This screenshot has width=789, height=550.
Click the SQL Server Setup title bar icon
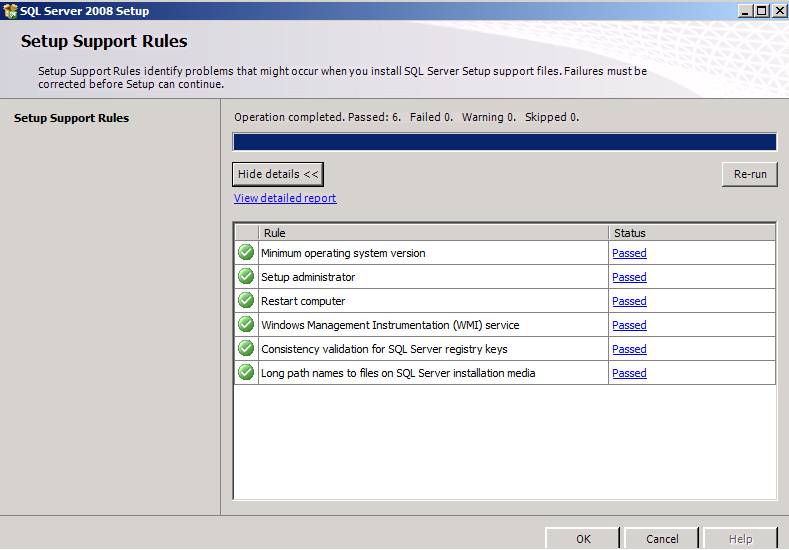10,11
